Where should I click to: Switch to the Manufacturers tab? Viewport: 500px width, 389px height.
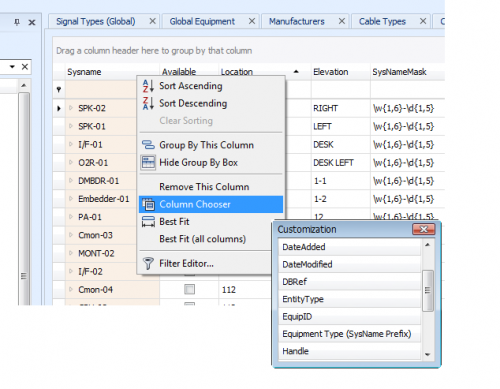[297, 21]
